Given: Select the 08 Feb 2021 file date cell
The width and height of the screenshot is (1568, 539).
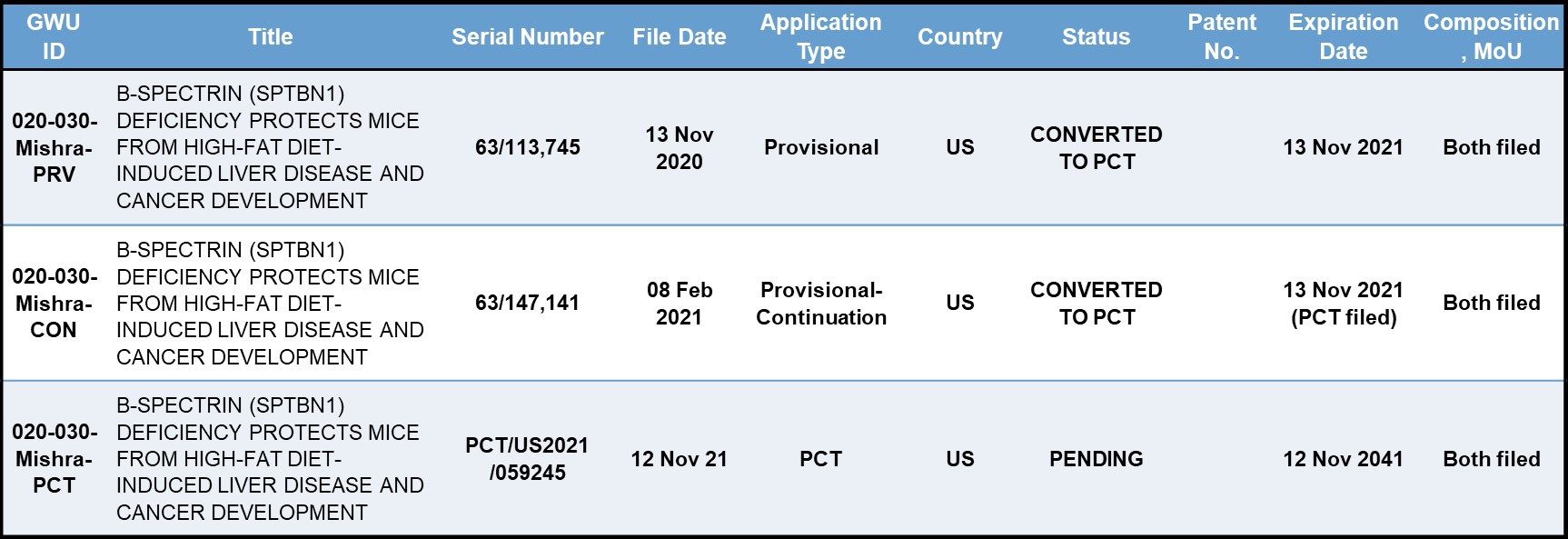Looking at the screenshot, I should tap(679, 303).
